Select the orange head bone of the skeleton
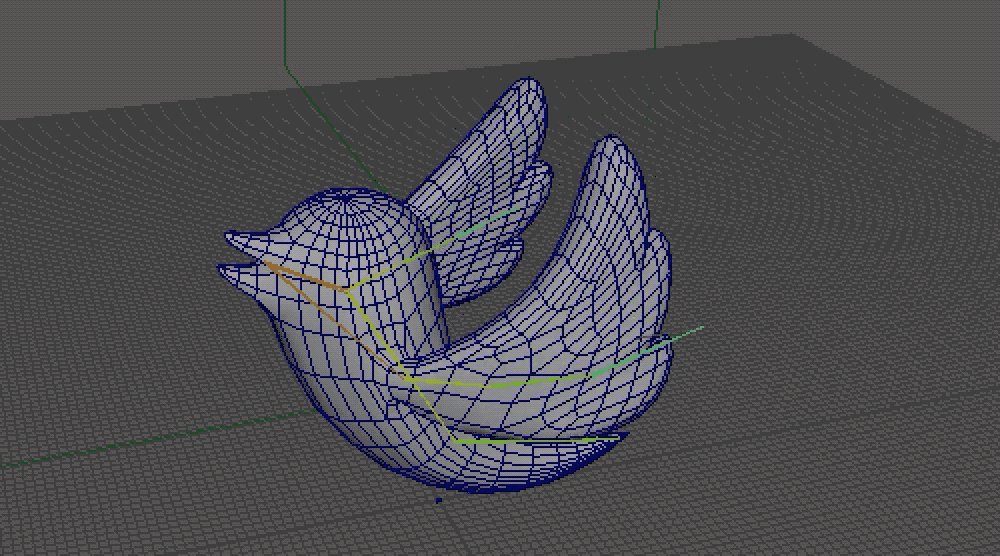The image size is (1000, 556). (x=305, y=277)
